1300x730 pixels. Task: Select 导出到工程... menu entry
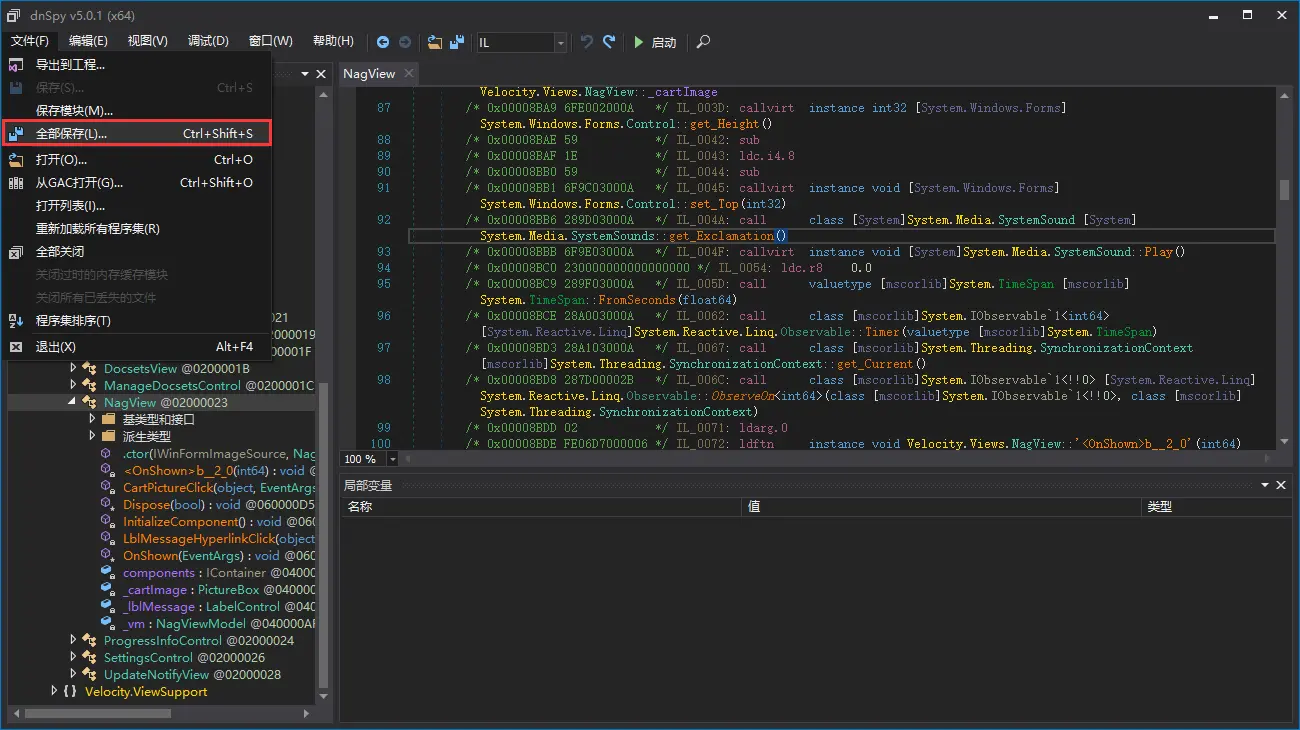[70, 64]
